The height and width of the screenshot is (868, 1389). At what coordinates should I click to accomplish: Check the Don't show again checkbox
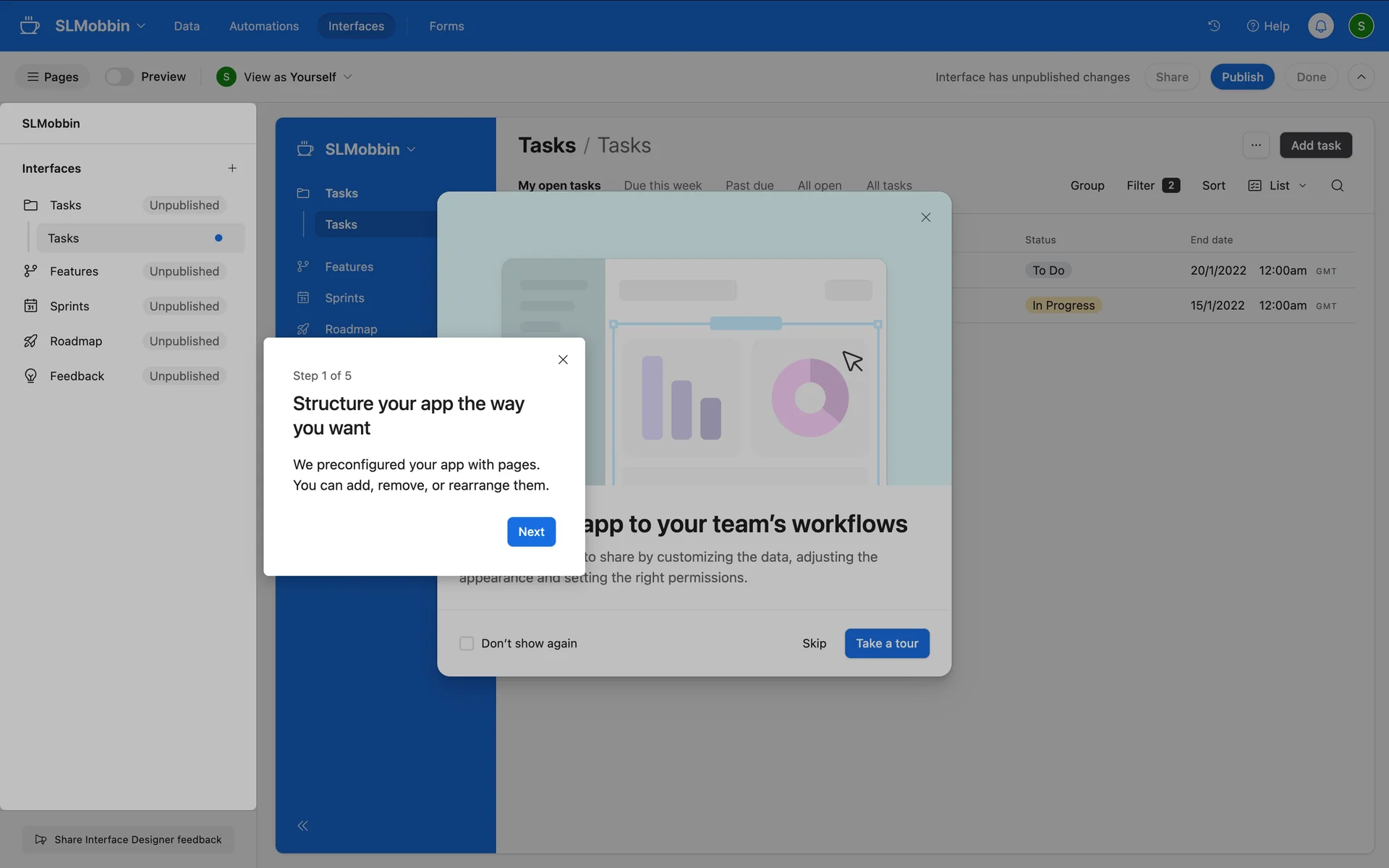tap(467, 643)
